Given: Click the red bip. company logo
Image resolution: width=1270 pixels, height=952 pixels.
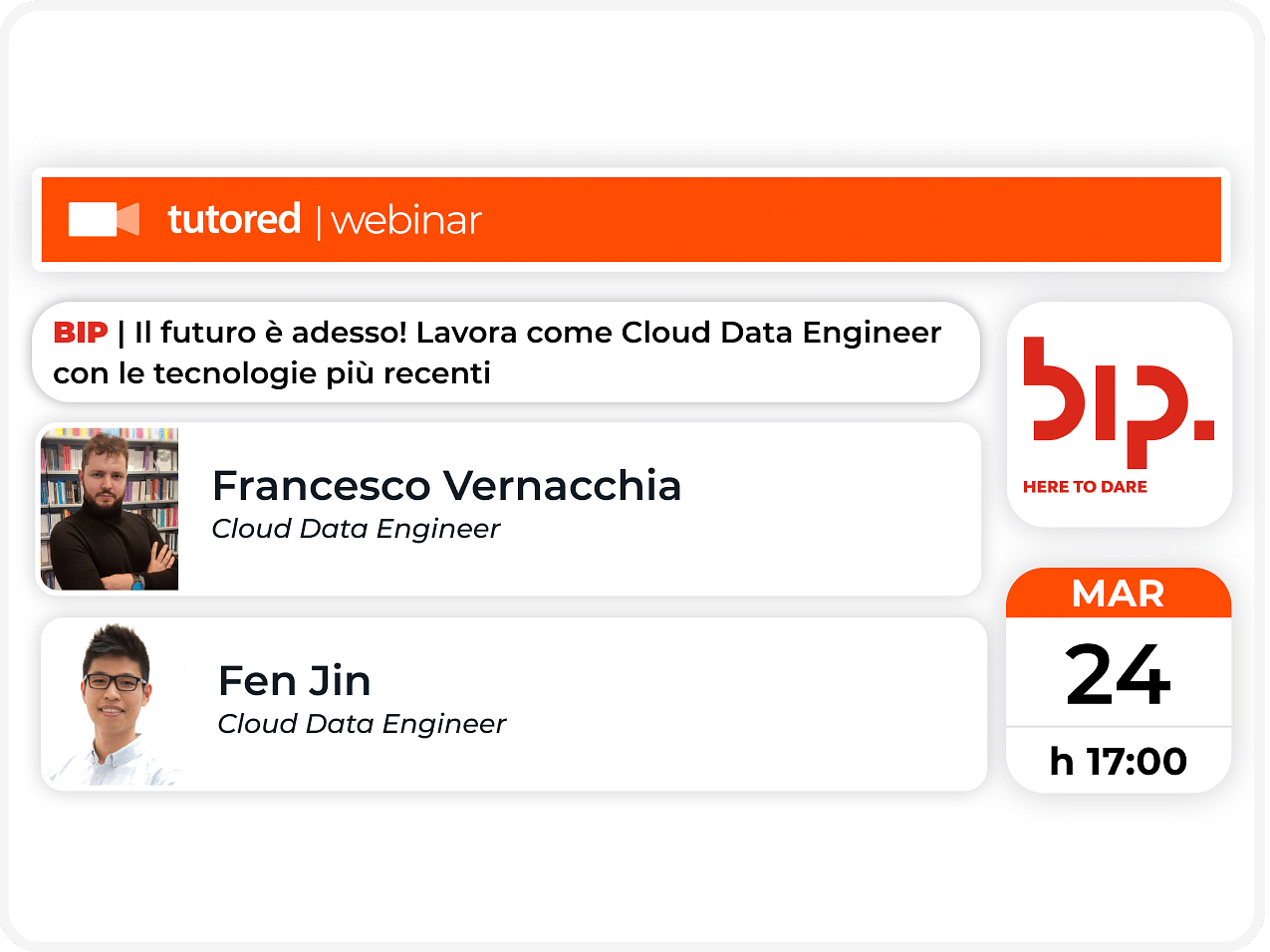Looking at the screenshot, I should click(1119, 402).
